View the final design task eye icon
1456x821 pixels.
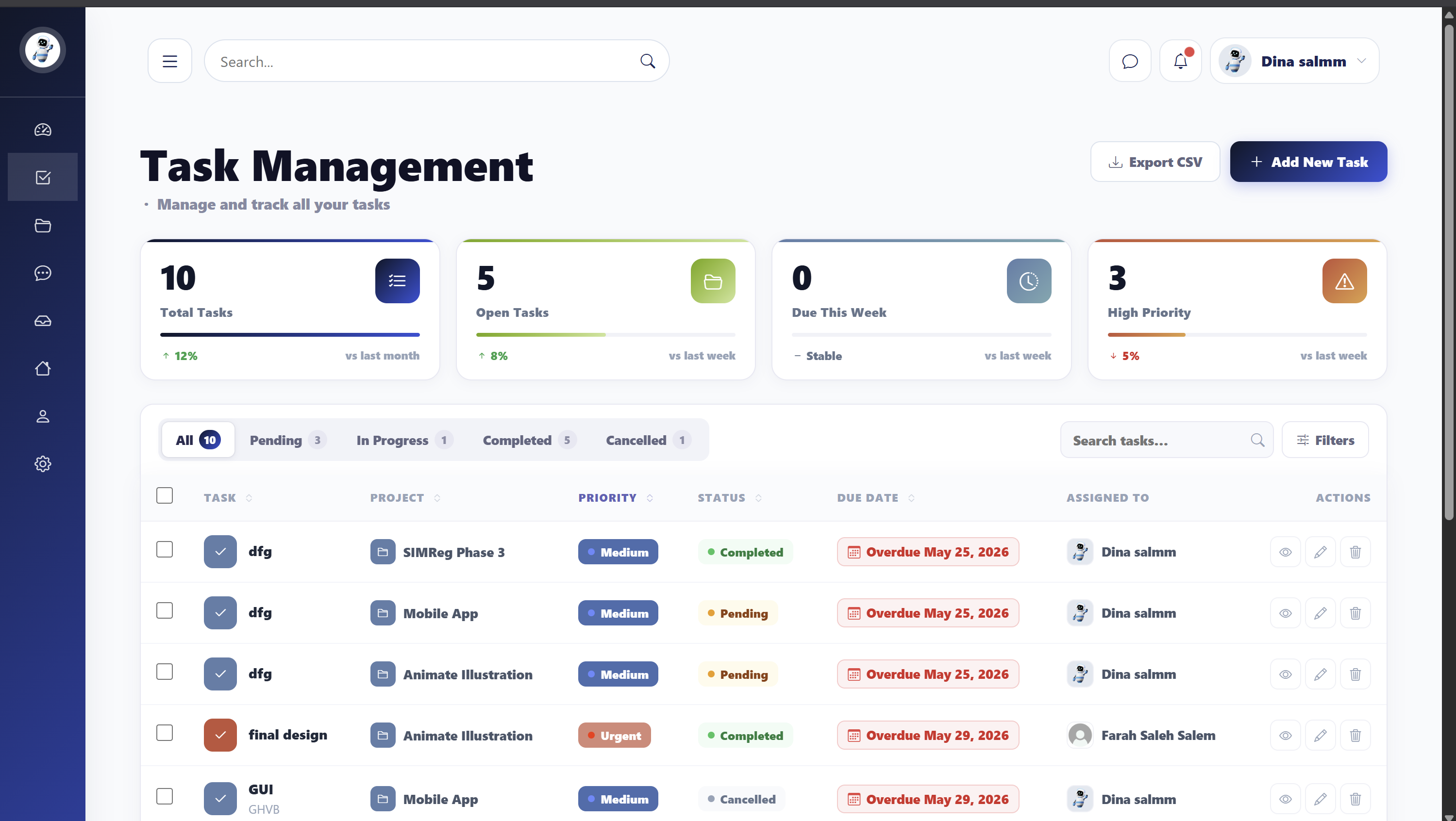pos(1285,735)
